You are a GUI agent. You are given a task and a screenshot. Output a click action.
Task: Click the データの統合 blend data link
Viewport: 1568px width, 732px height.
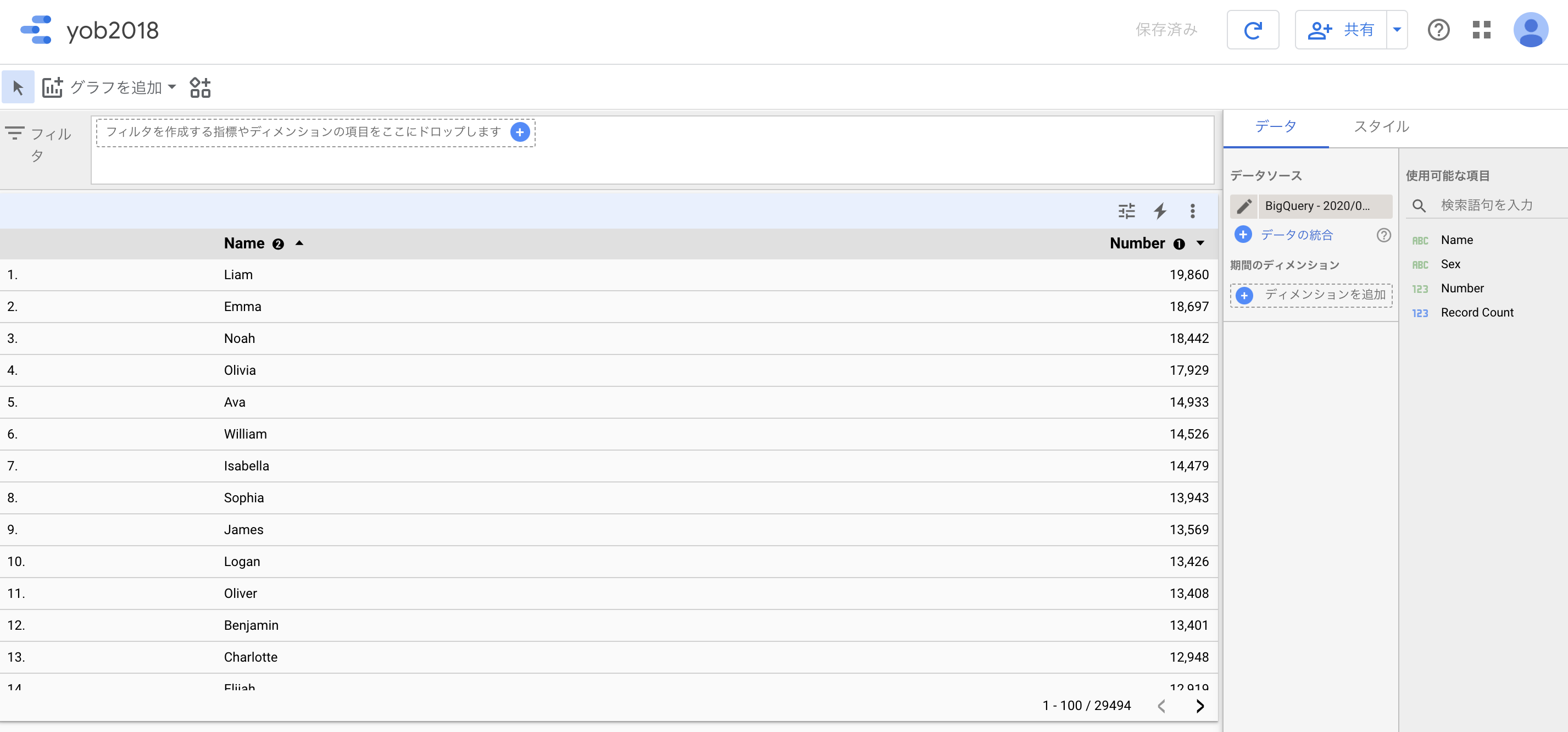pos(1297,235)
